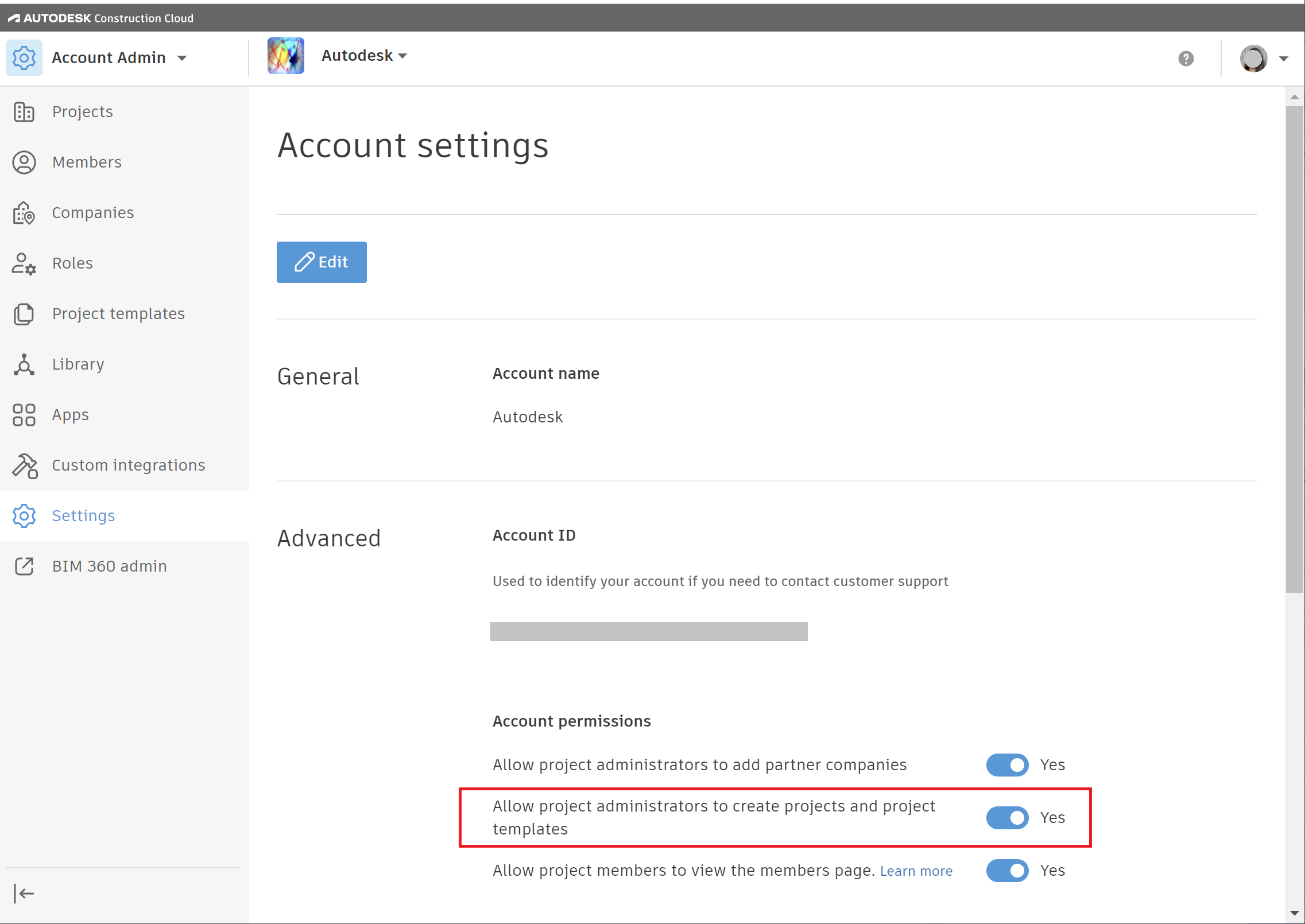The width and height of the screenshot is (1305, 924).
Task: Open the Companies page
Action: (92, 212)
